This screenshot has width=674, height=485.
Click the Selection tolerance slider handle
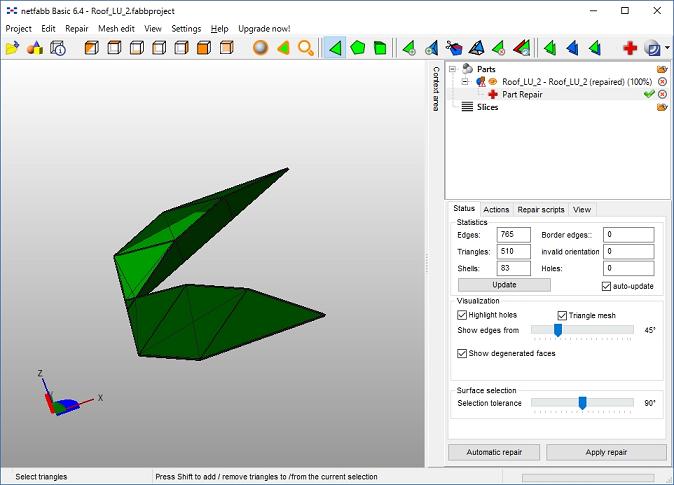click(x=582, y=403)
